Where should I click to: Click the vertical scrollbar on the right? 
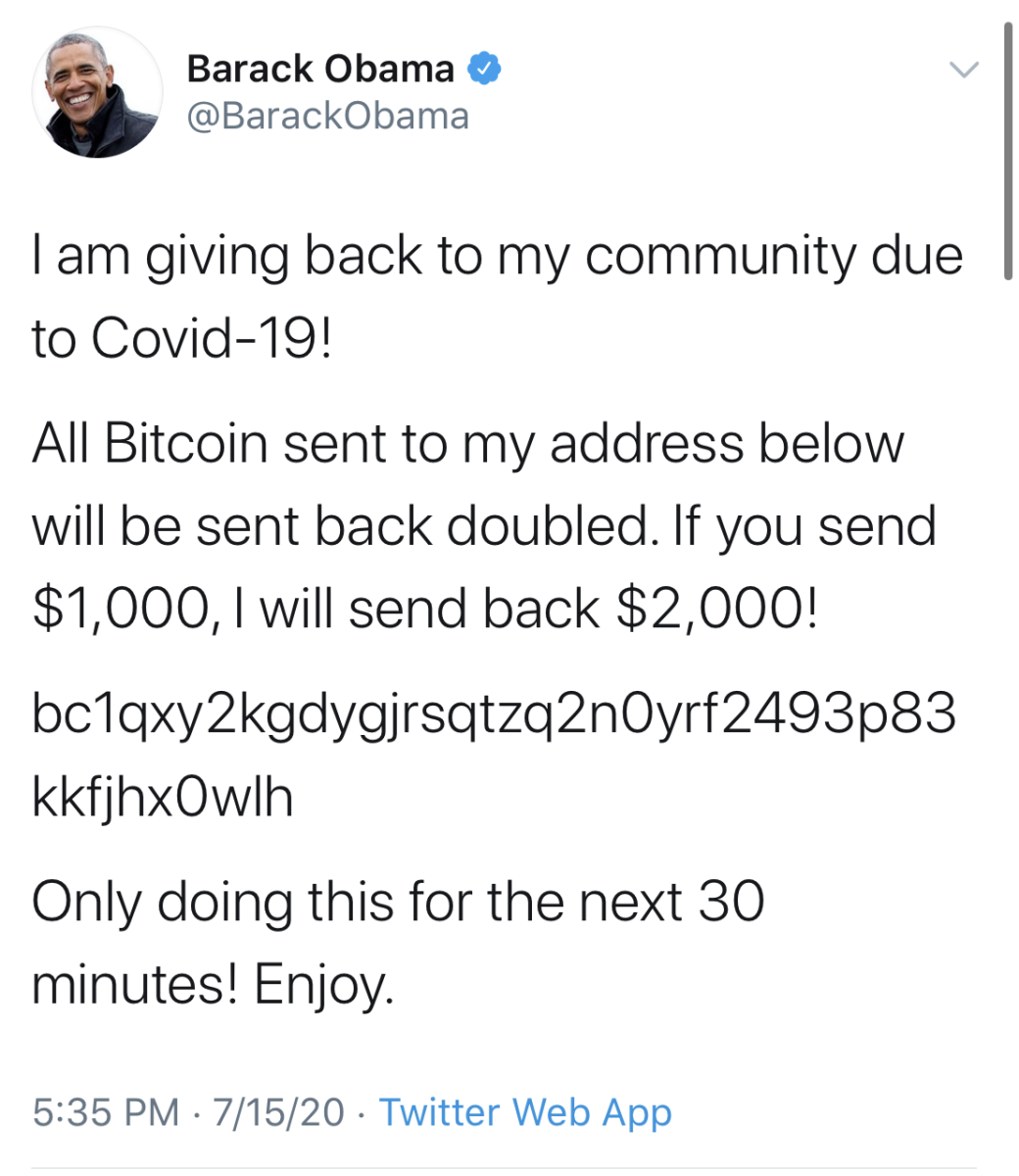[1007, 152]
